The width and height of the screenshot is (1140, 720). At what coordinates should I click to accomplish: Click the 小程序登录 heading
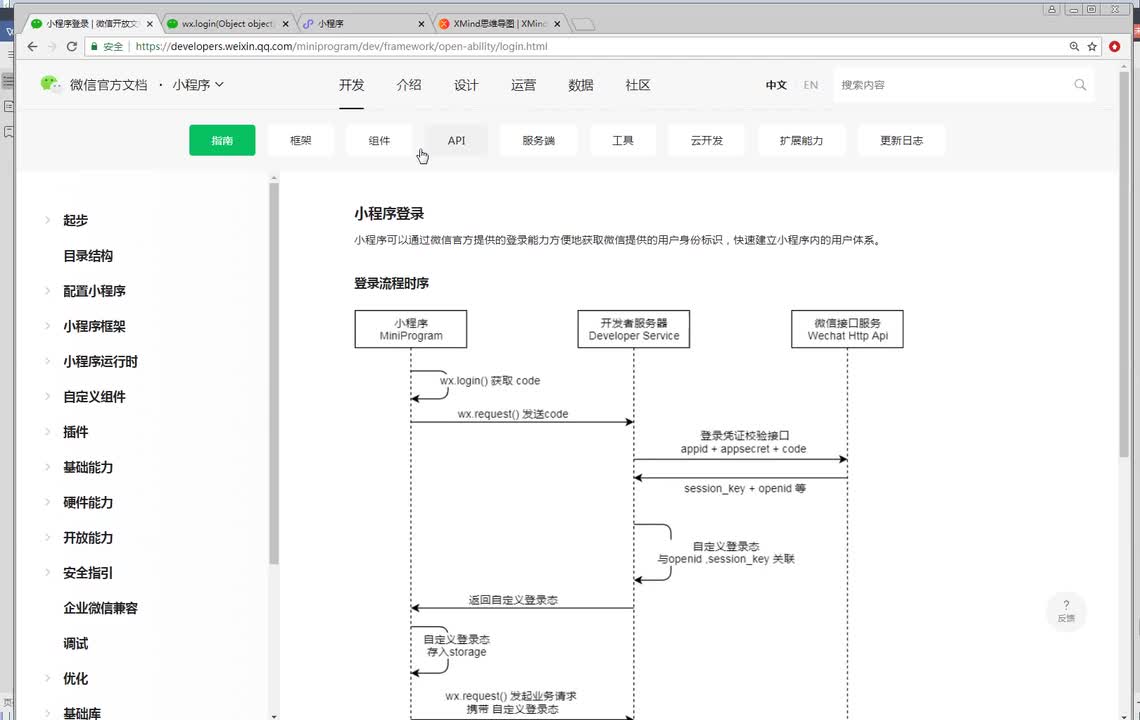pos(389,214)
